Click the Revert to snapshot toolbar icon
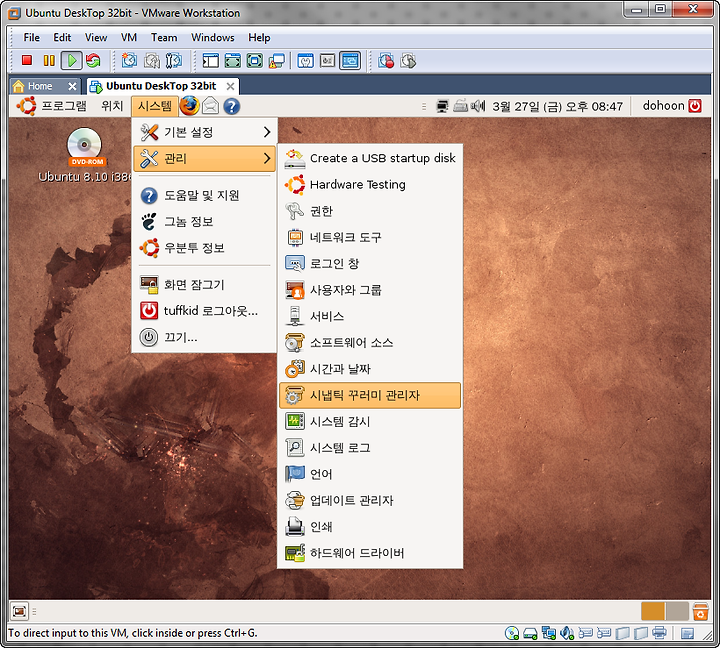Image resolution: width=720 pixels, height=648 pixels. [152, 60]
